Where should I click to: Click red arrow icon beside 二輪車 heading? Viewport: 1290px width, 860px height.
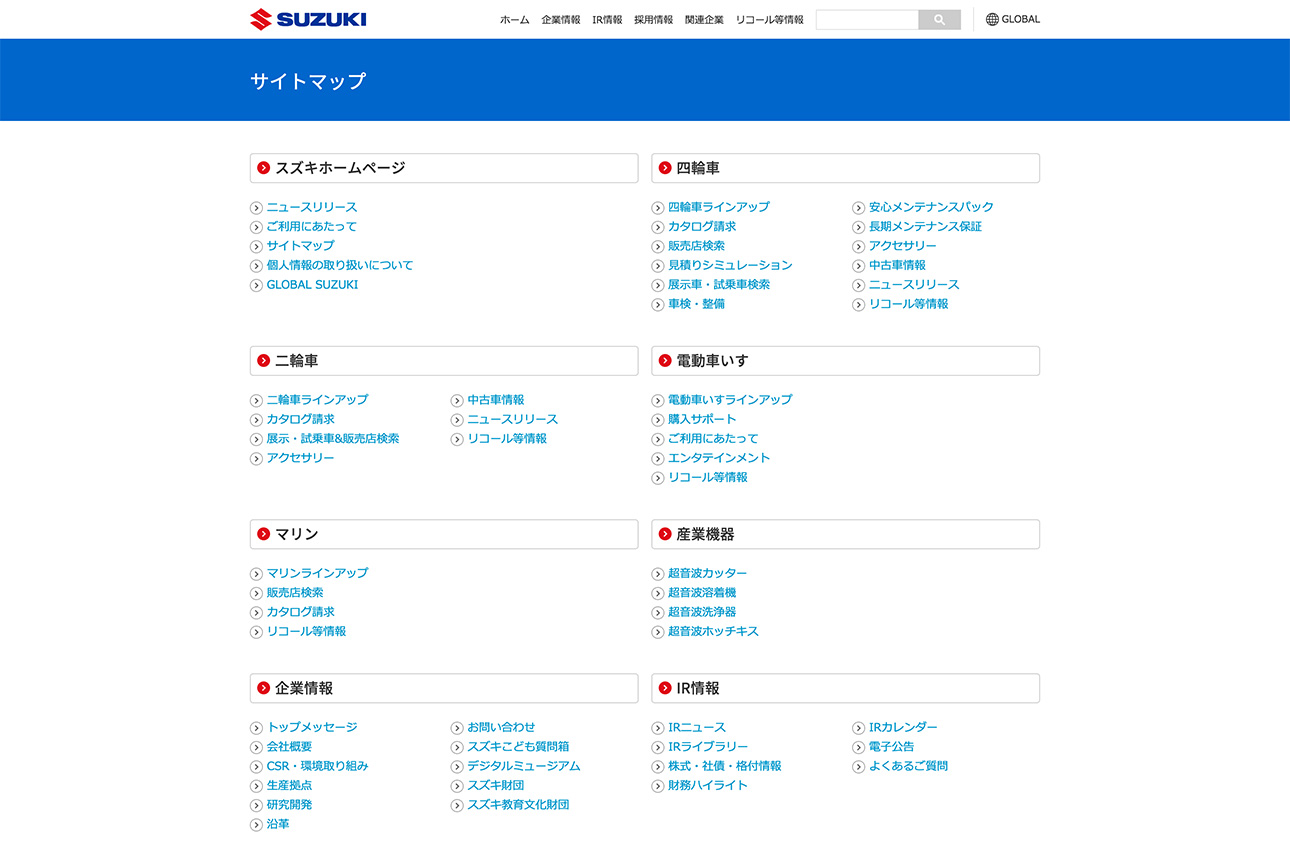[x=264, y=361]
